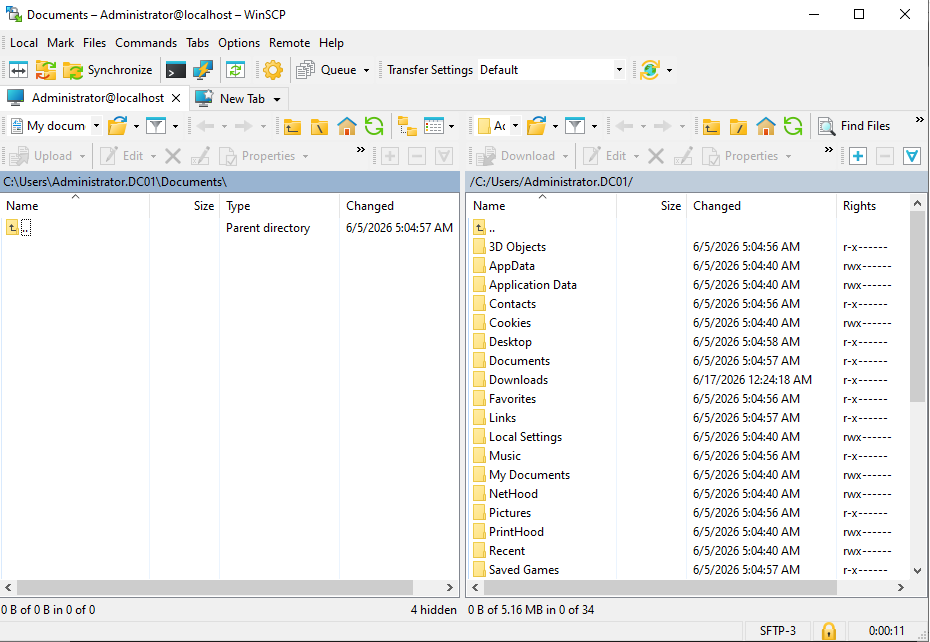The height and width of the screenshot is (642, 930).
Task: Click the remote Open Directory folder icon
Action: [537, 126]
